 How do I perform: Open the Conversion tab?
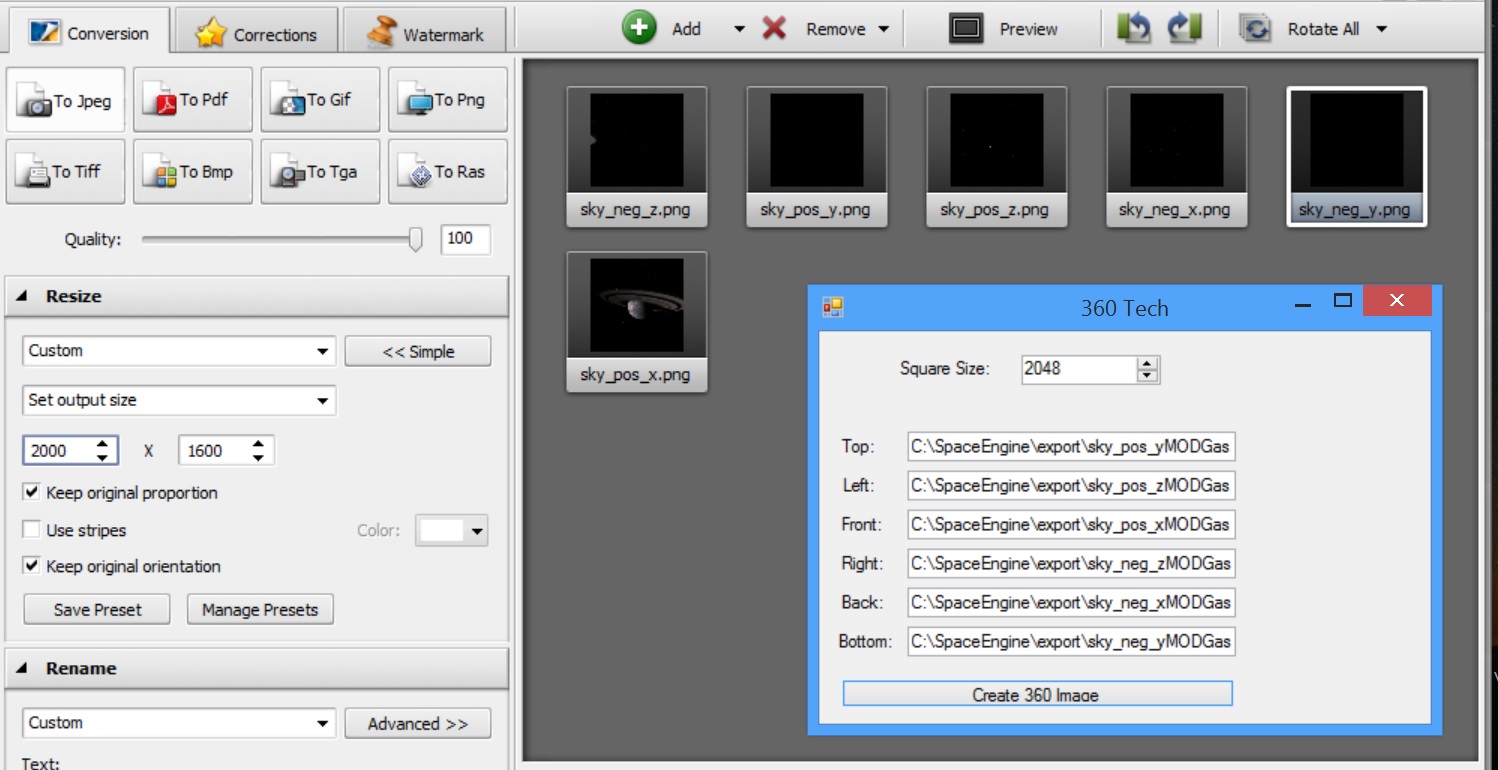coord(87,32)
